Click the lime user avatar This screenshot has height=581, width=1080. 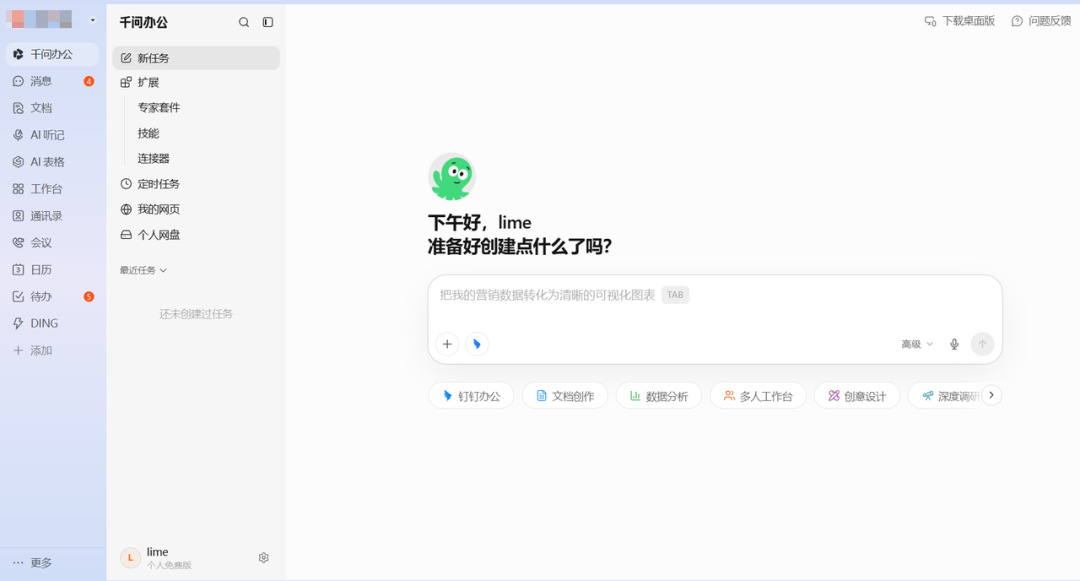point(130,558)
